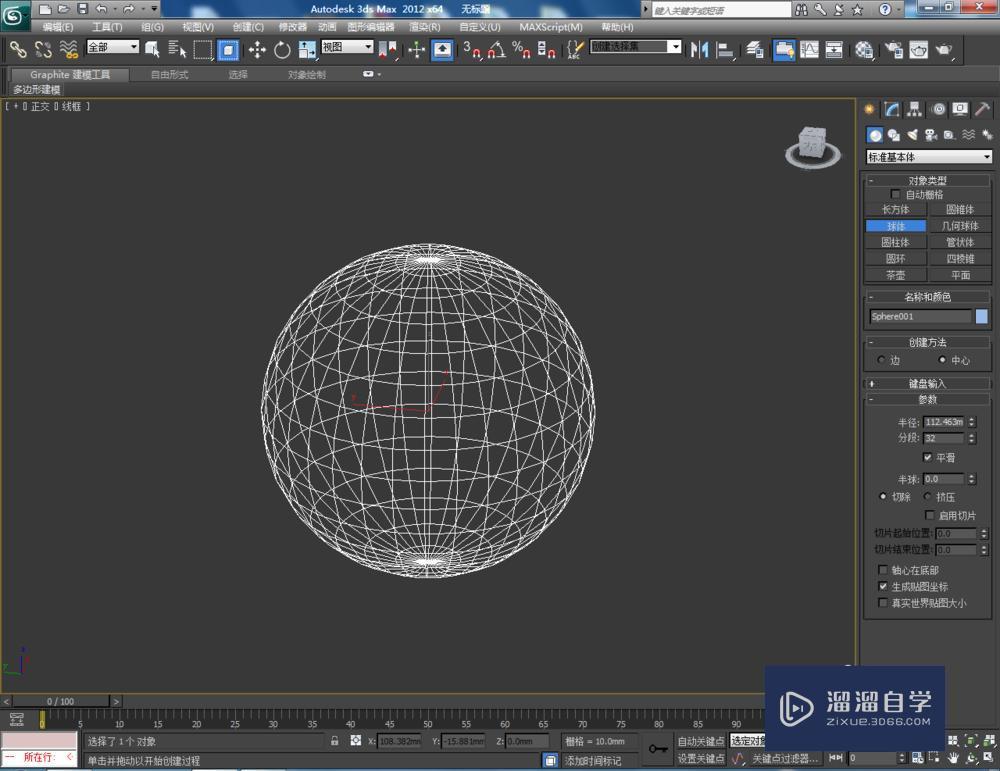
Task: Enable the 自动栅格 checkbox
Action: click(895, 194)
